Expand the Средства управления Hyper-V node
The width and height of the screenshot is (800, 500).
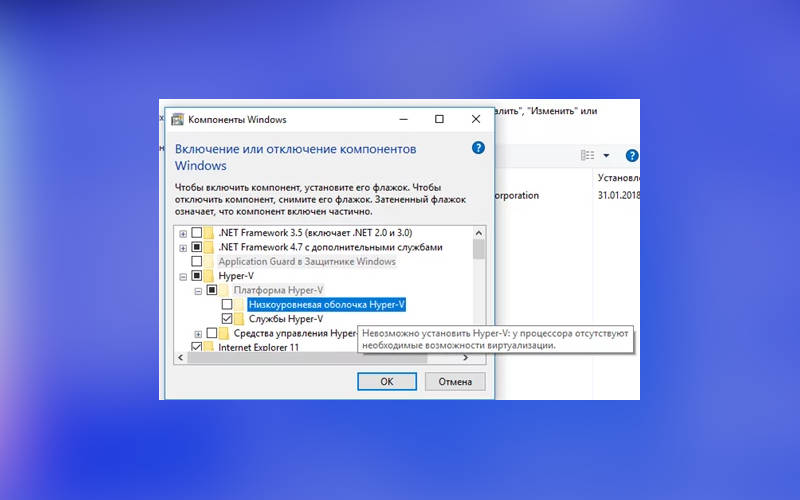(x=198, y=334)
